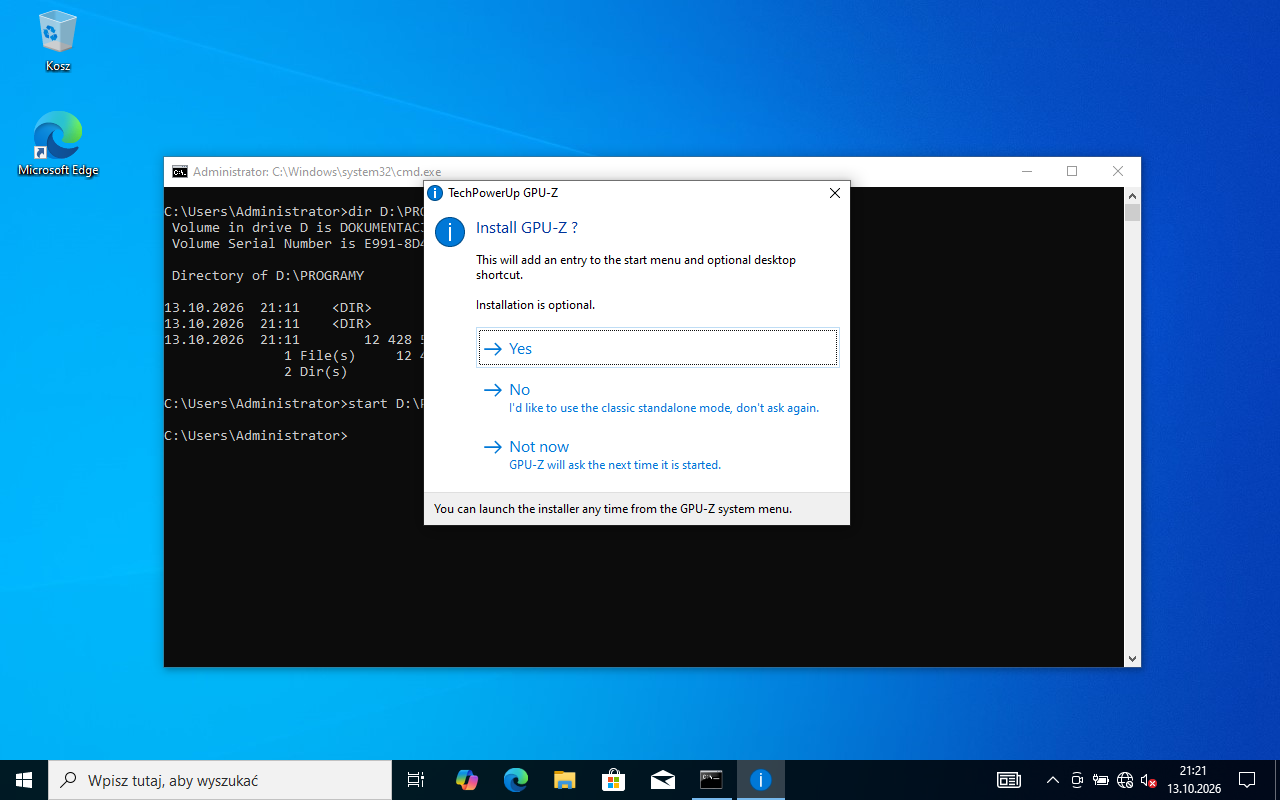Open File Explorer from the taskbar

[564, 780]
